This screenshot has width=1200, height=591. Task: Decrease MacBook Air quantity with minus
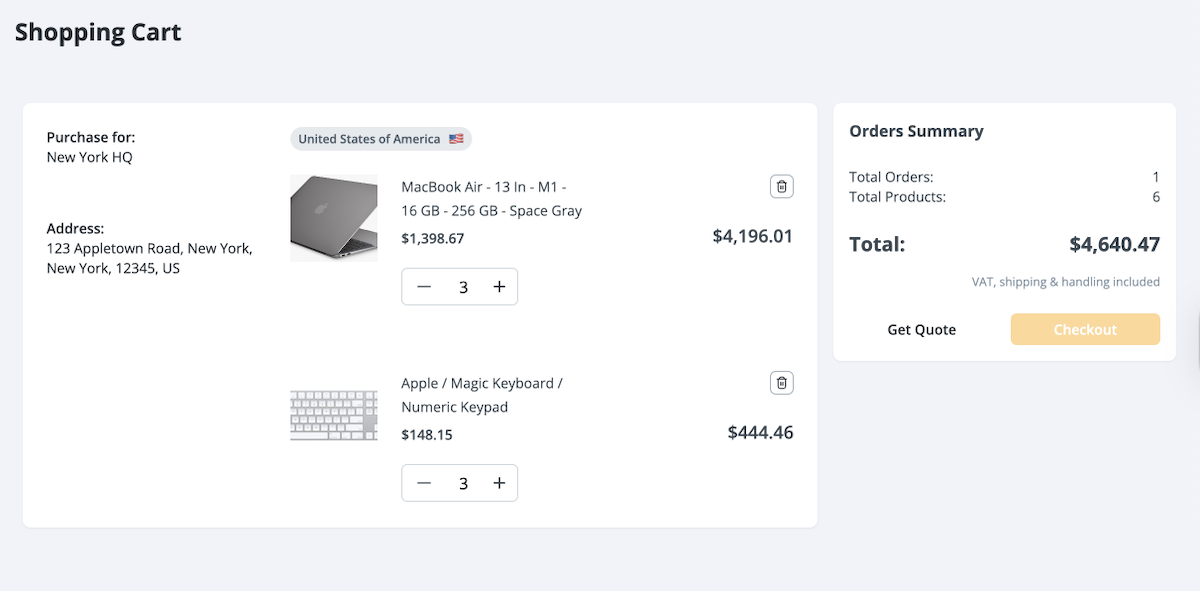coord(424,287)
